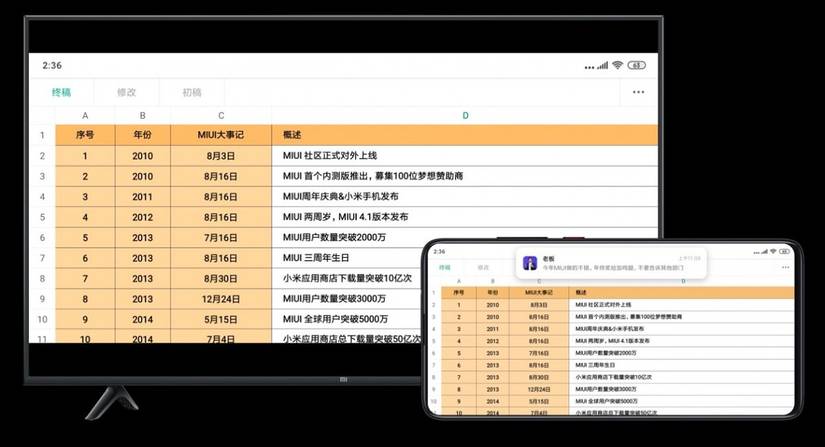This screenshot has width=825, height=447.
Task: Select column B header on the TV spreadsheet
Action: [x=143, y=116]
